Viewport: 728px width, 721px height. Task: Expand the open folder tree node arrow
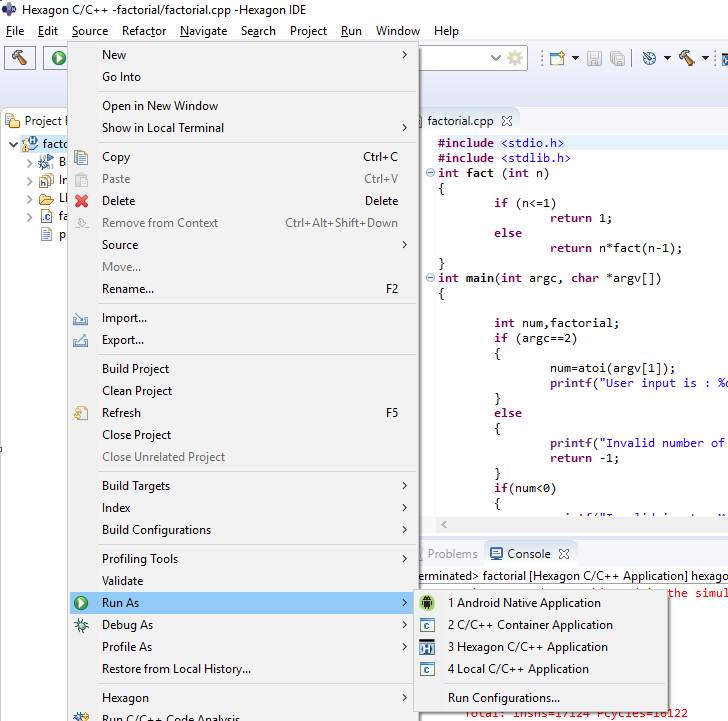click(x=29, y=199)
